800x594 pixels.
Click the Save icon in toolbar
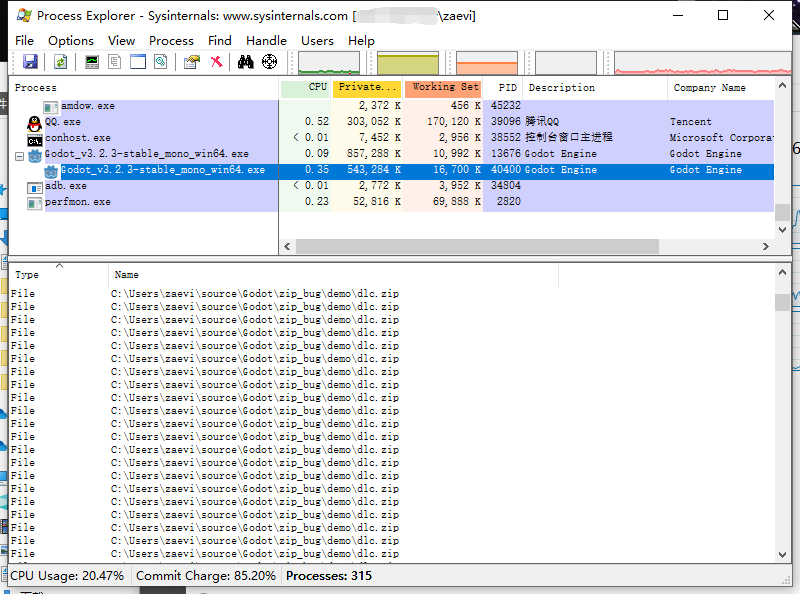(x=30, y=61)
